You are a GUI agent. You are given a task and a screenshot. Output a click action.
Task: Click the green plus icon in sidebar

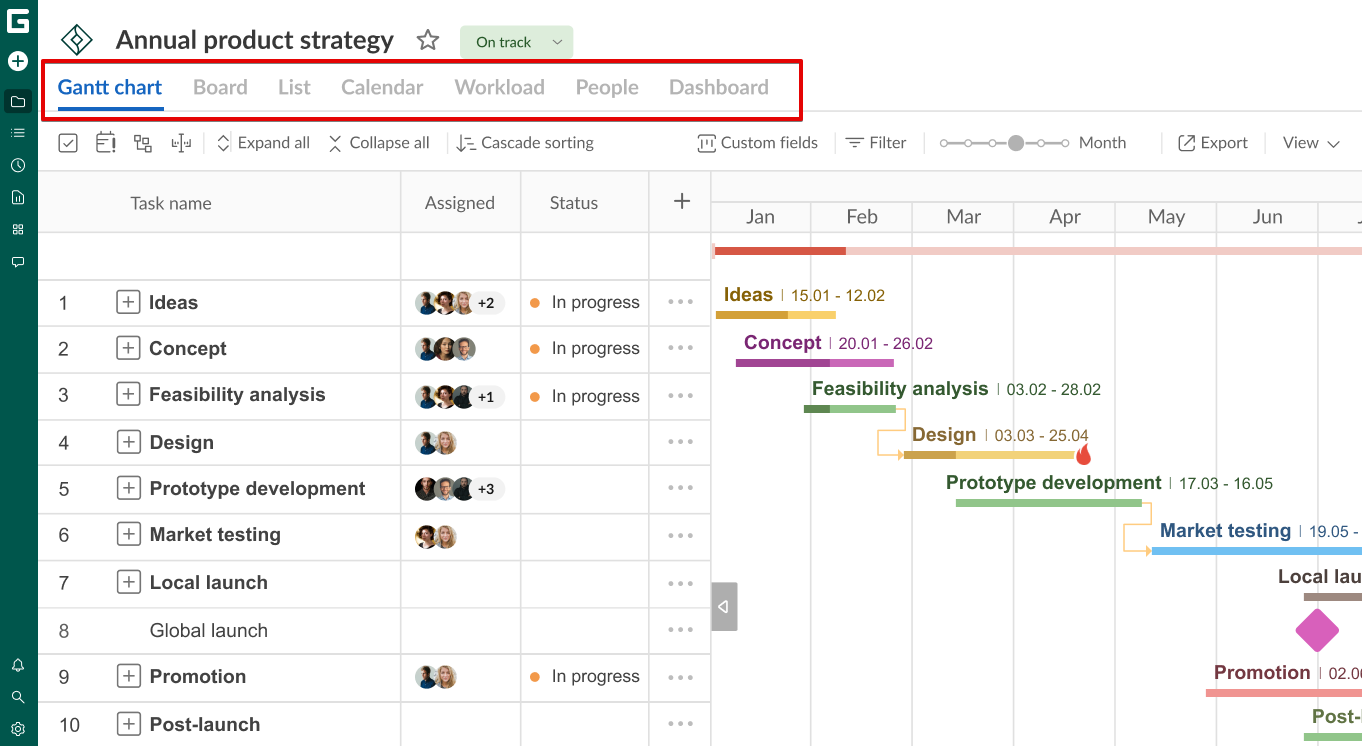18,61
